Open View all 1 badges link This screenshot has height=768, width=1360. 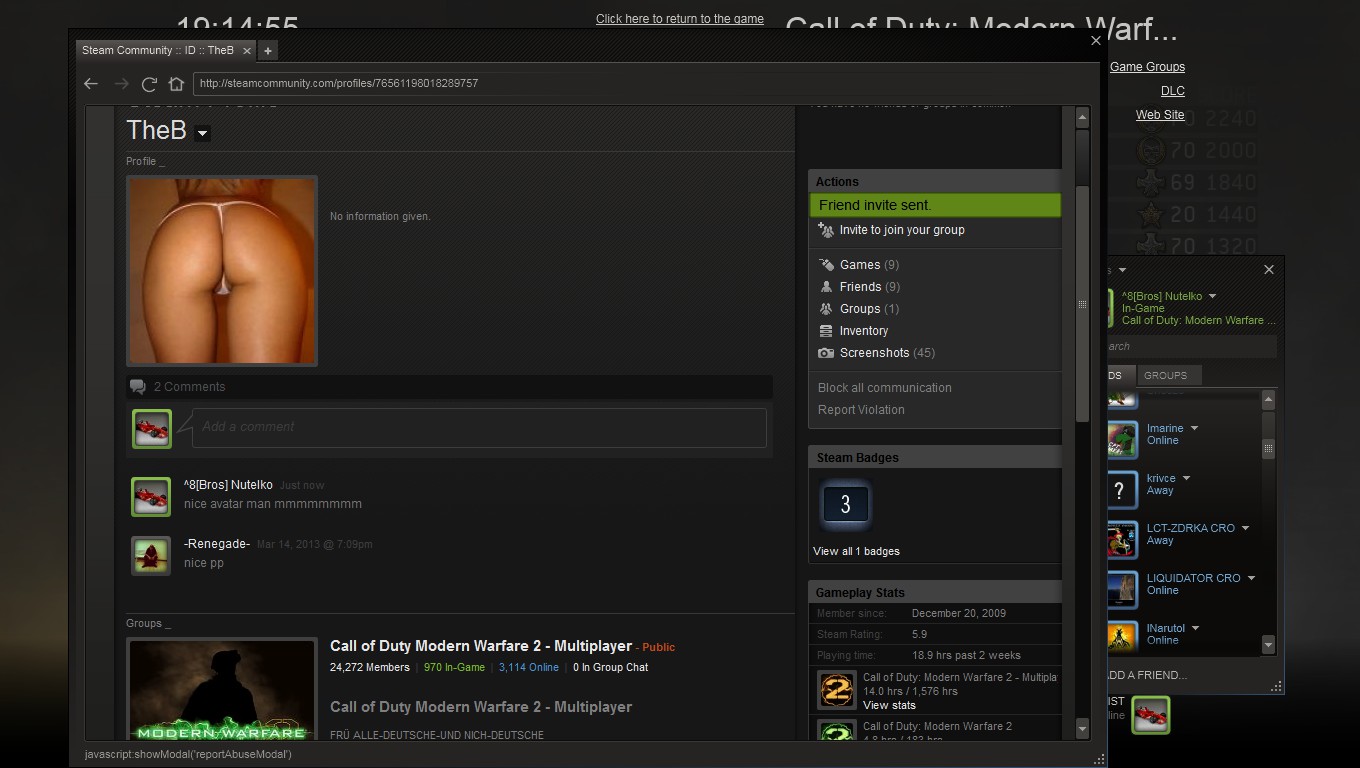(x=856, y=551)
